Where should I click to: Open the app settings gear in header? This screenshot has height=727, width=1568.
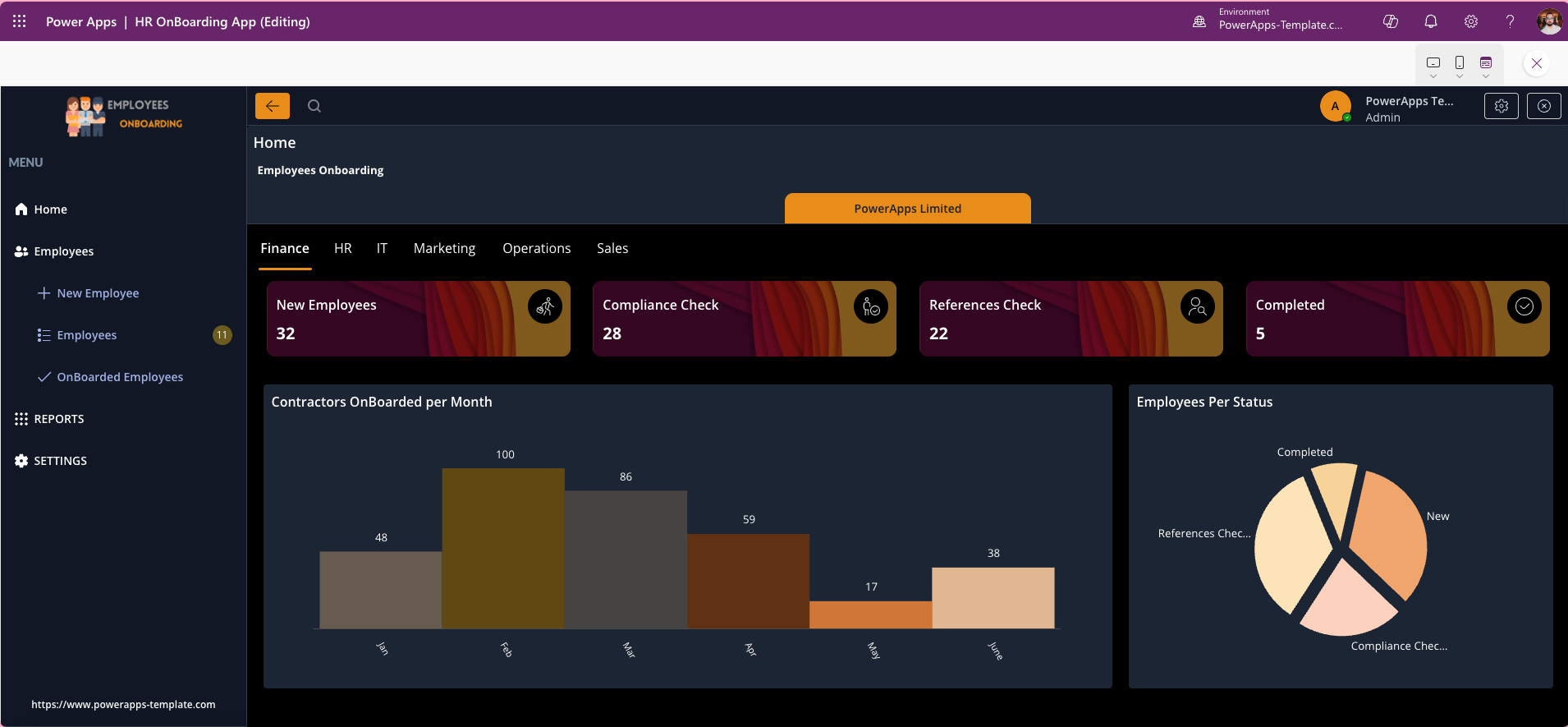click(x=1501, y=106)
